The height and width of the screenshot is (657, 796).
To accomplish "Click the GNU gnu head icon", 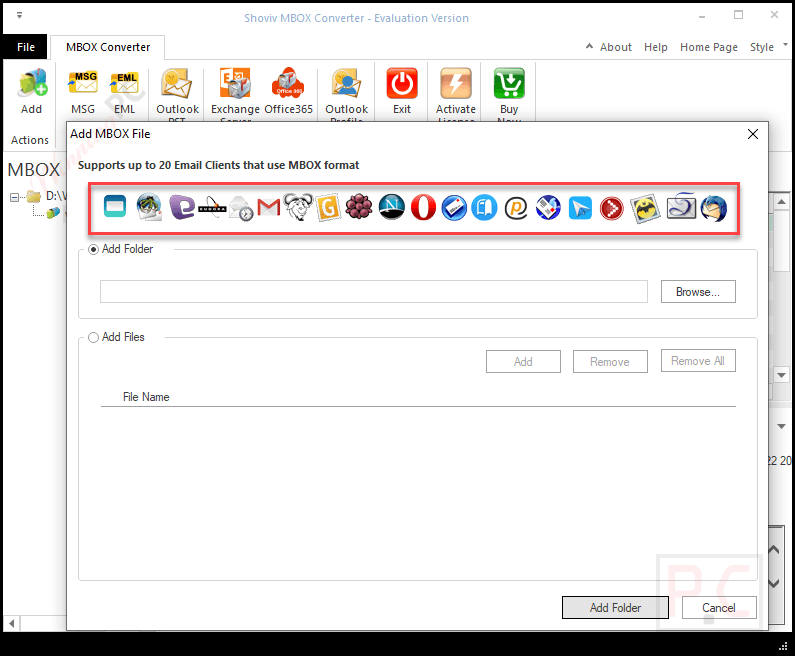I will click(x=298, y=207).
